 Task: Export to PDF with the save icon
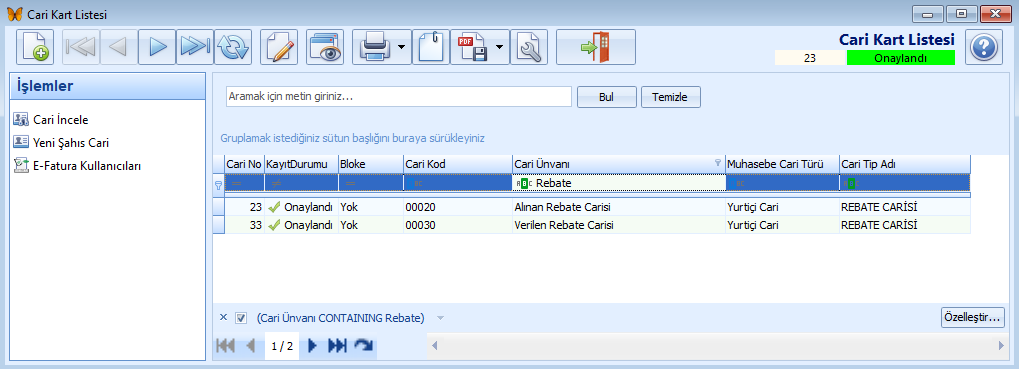pyautogui.click(x=472, y=47)
